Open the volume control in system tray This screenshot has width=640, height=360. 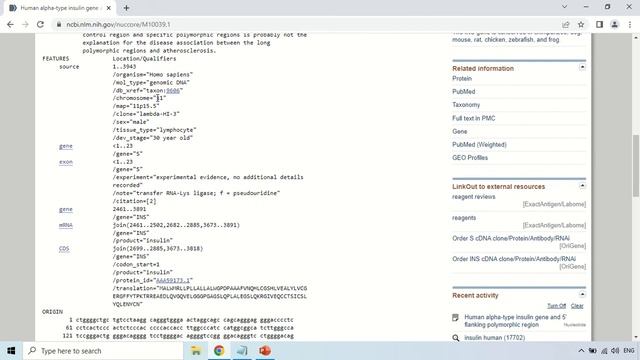(x=615, y=351)
